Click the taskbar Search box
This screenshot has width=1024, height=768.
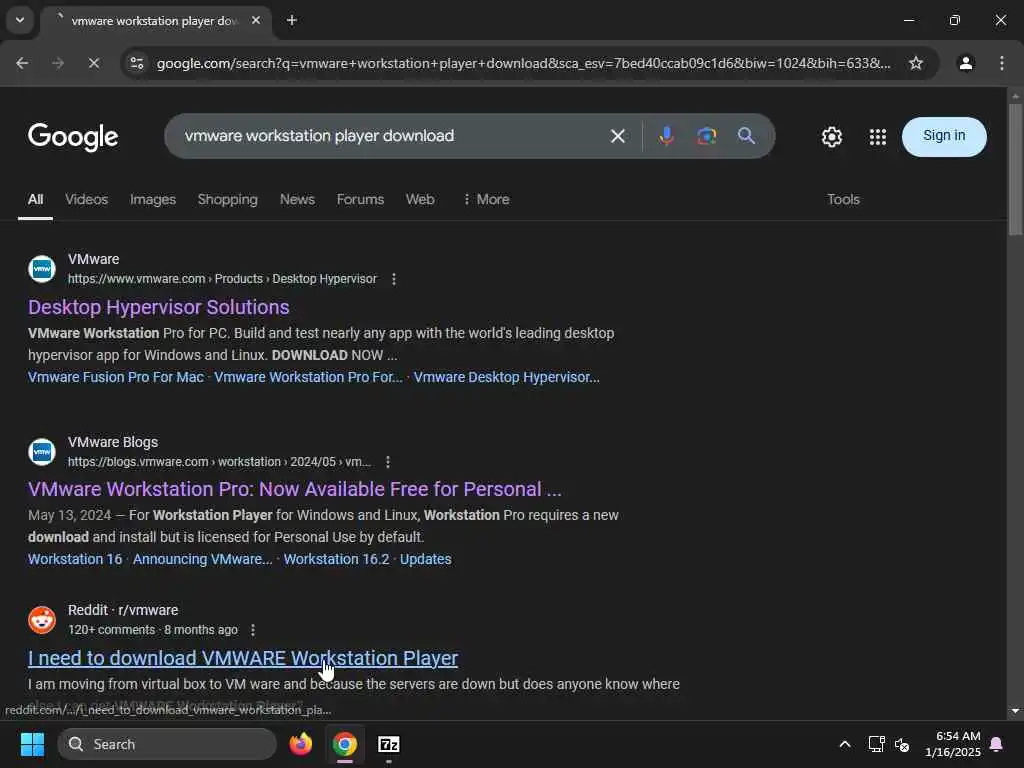click(167, 744)
